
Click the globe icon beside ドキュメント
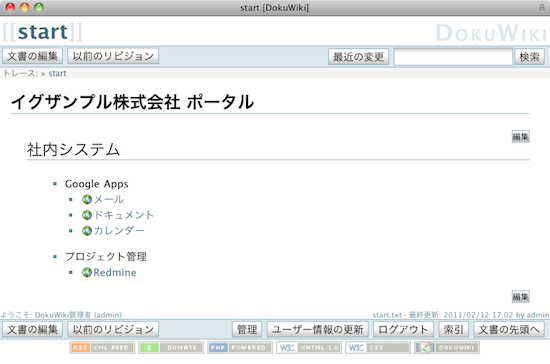pyautogui.click(x=87, y=215)
